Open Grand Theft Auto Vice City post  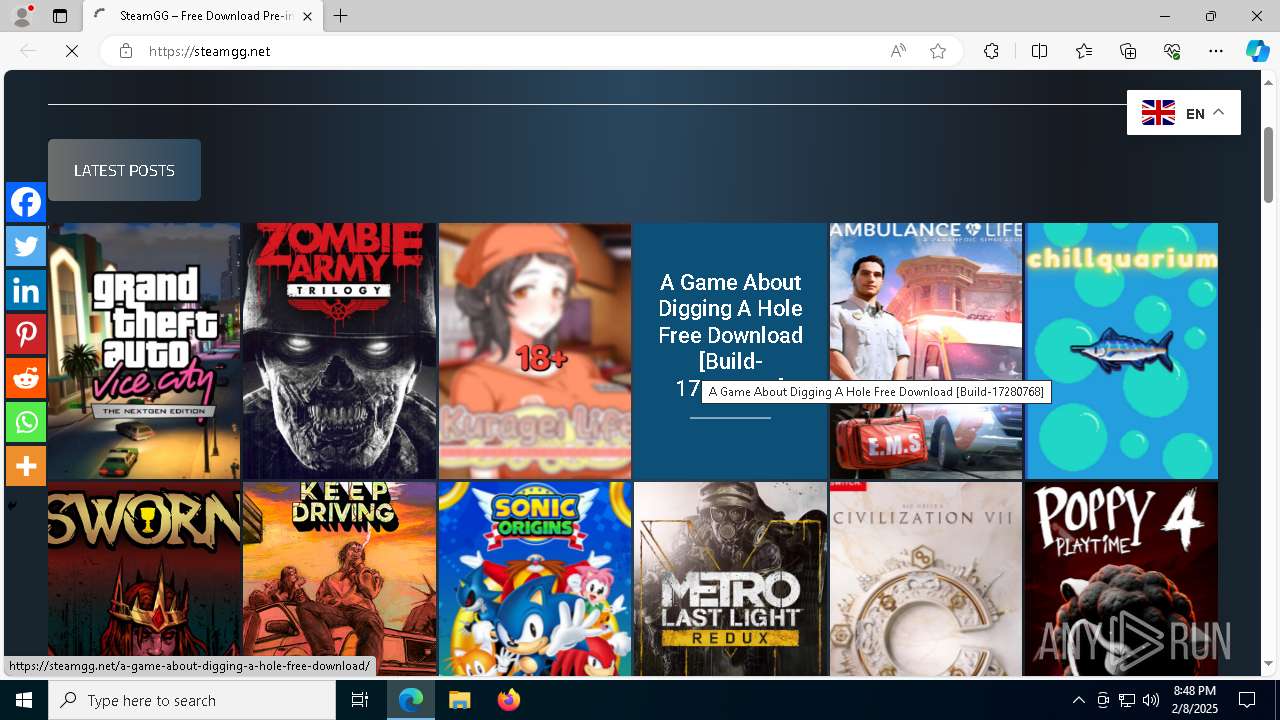pyautogui.click(x=144, y=351)
